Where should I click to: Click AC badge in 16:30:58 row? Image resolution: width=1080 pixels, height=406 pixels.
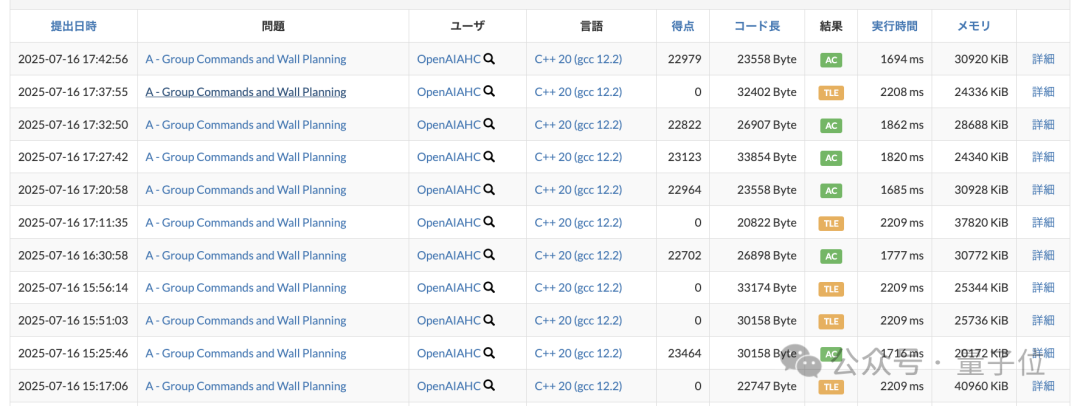coord(831,256)
